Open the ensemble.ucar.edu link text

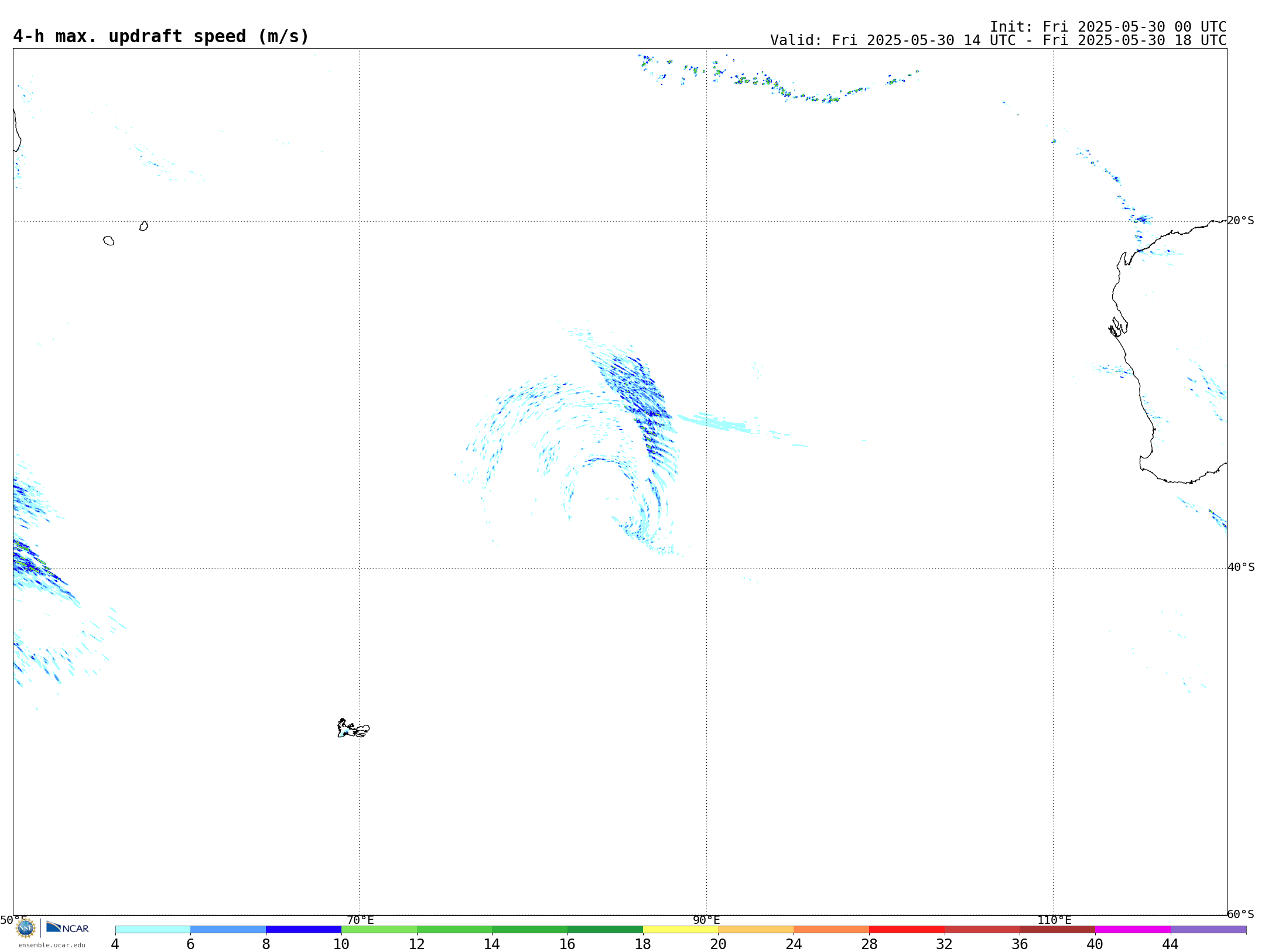coord(52,945)
